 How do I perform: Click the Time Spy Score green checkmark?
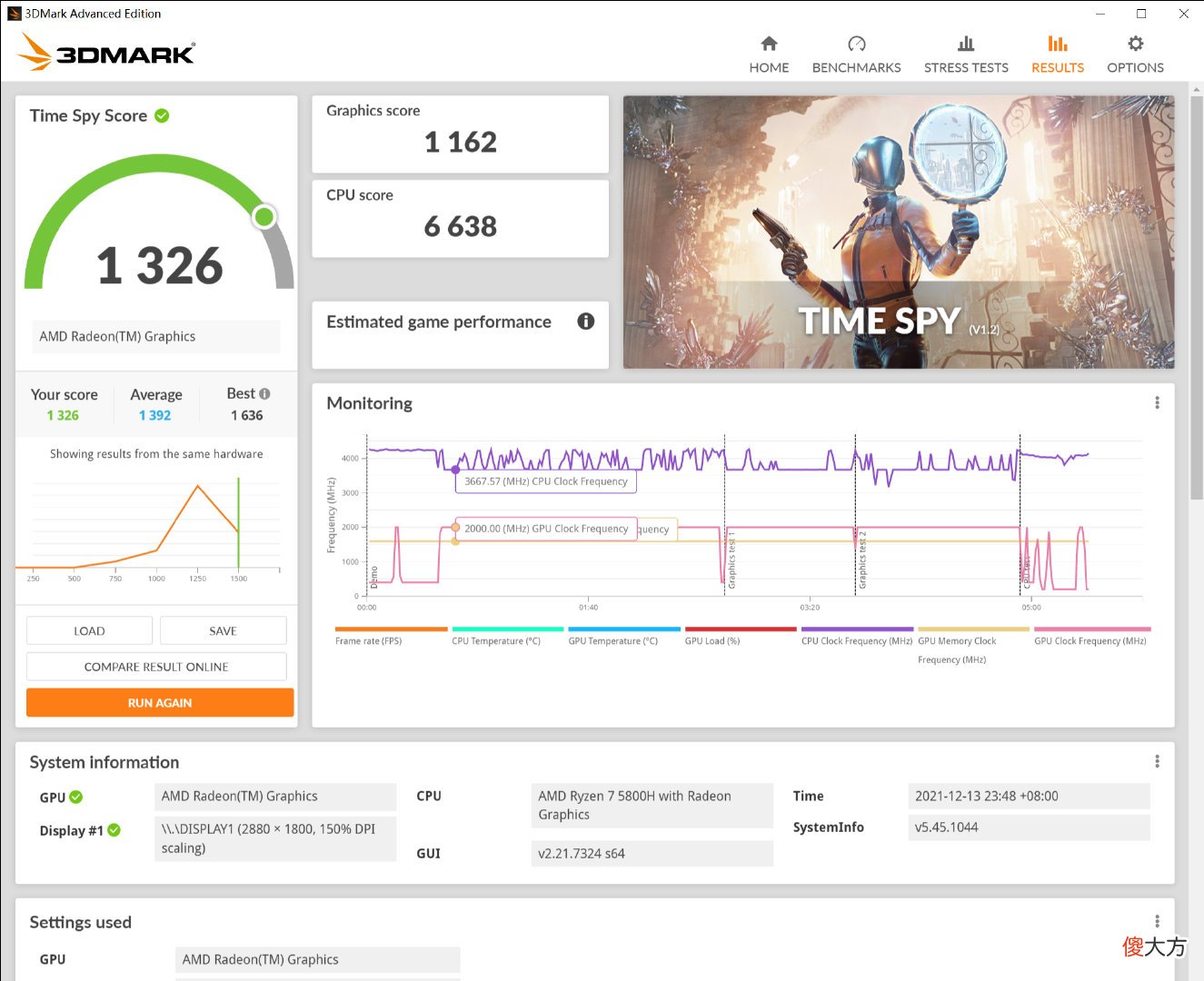pos(162,115)
